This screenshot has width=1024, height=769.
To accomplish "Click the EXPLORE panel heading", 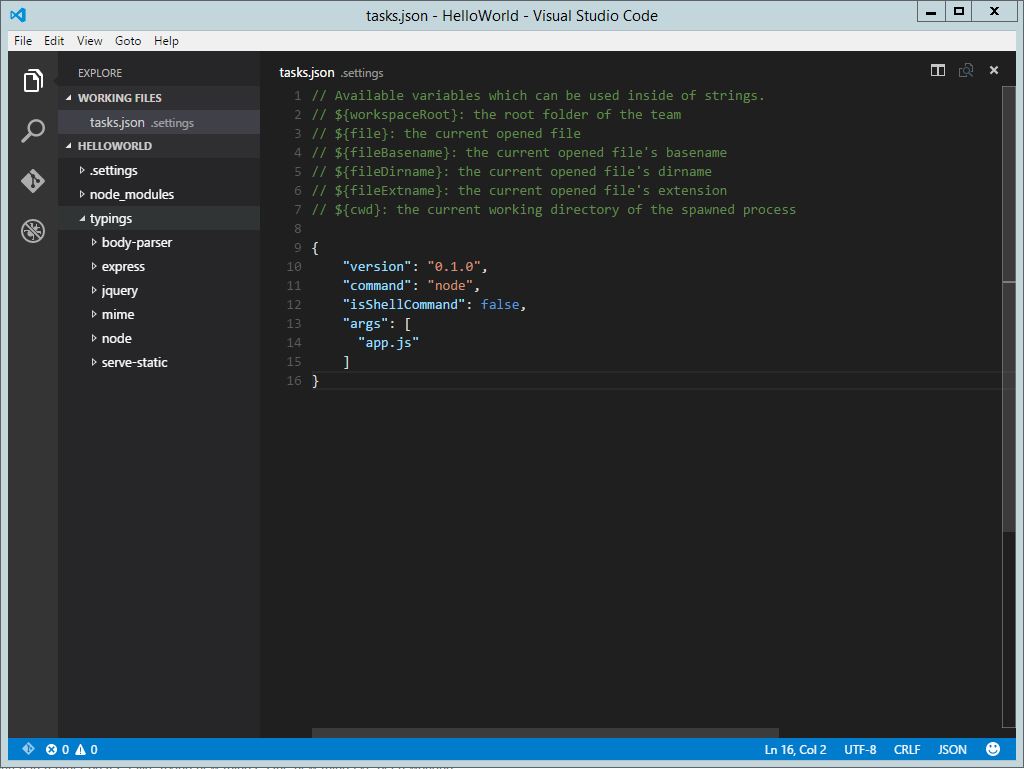I will (x=100, y=73).
